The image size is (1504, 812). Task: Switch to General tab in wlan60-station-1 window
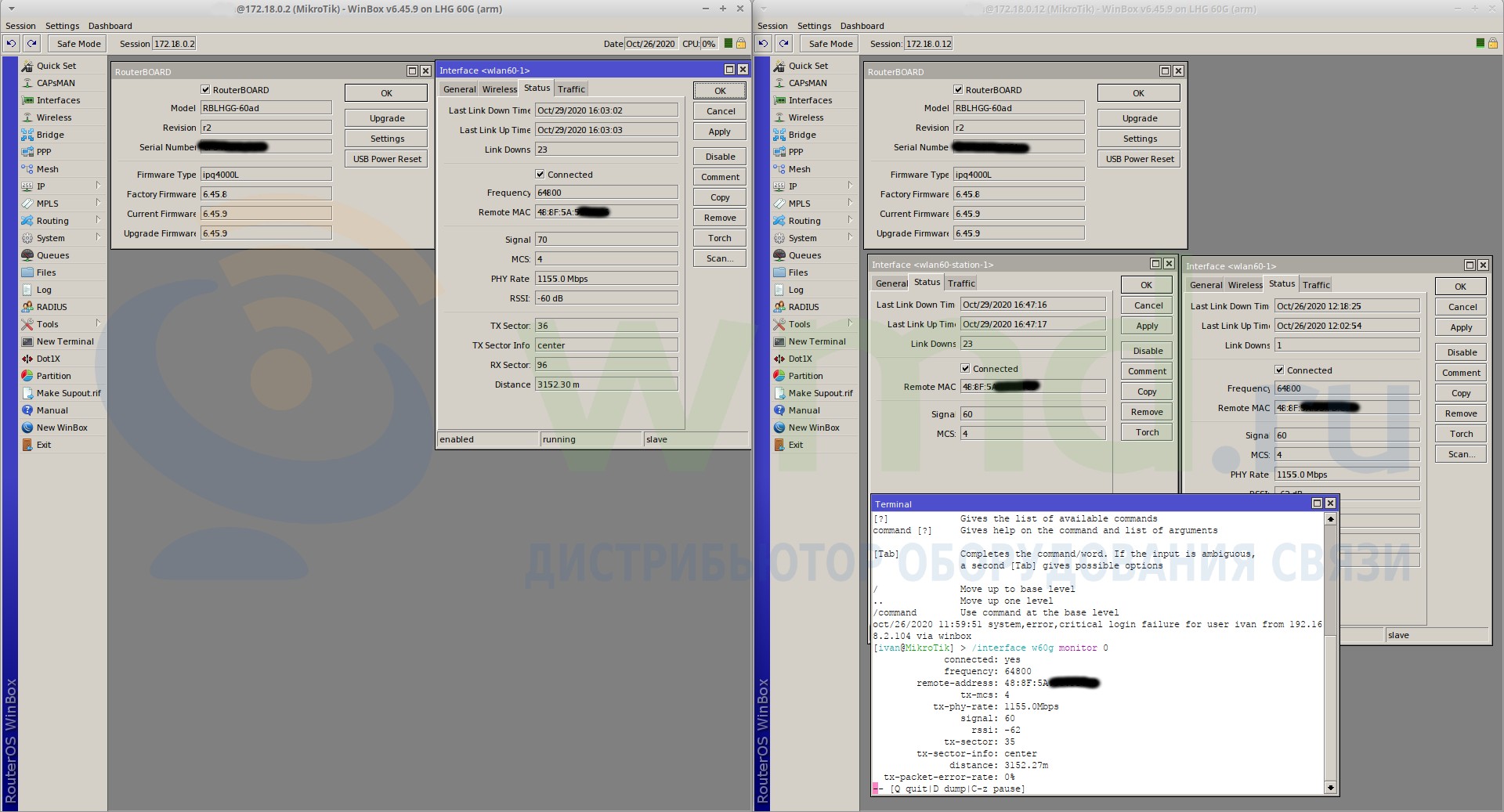[891, 283]
